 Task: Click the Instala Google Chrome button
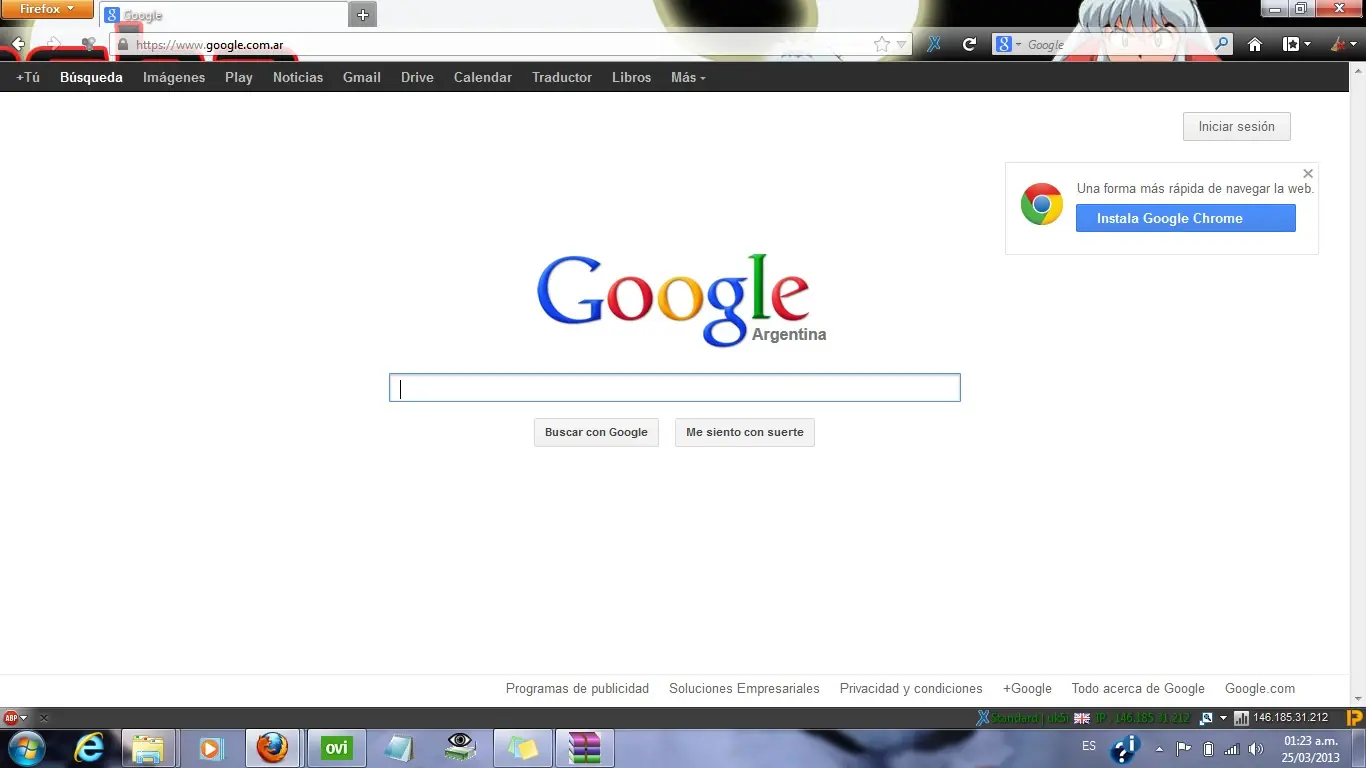click(x=1186, y=218)
